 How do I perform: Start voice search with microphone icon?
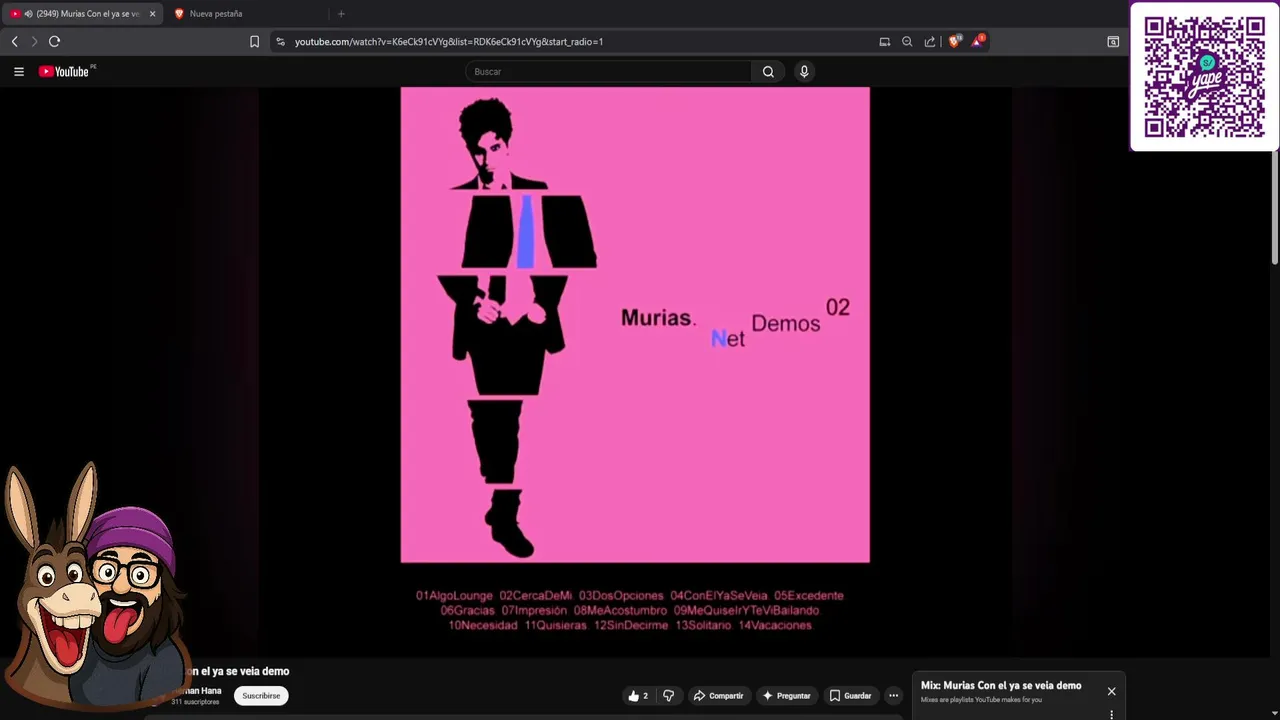804,72
